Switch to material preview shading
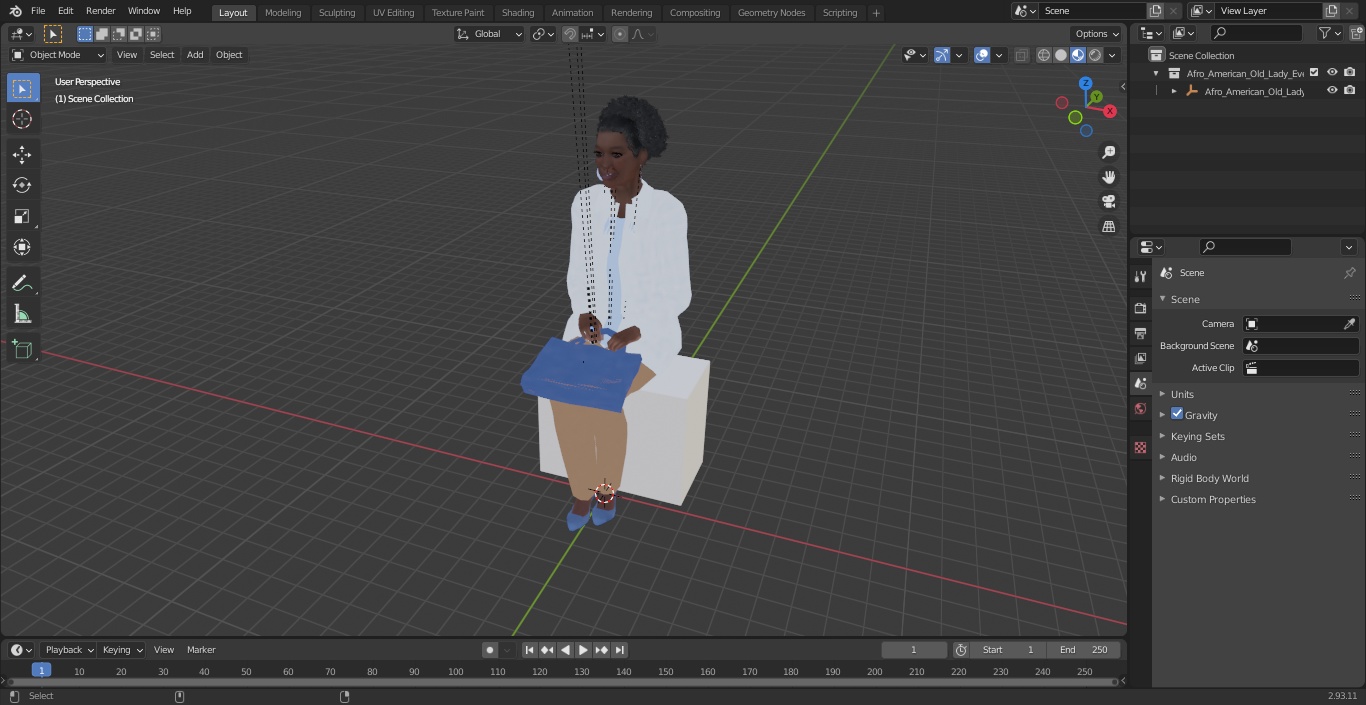The image size is (1366, 705). 1078,55
